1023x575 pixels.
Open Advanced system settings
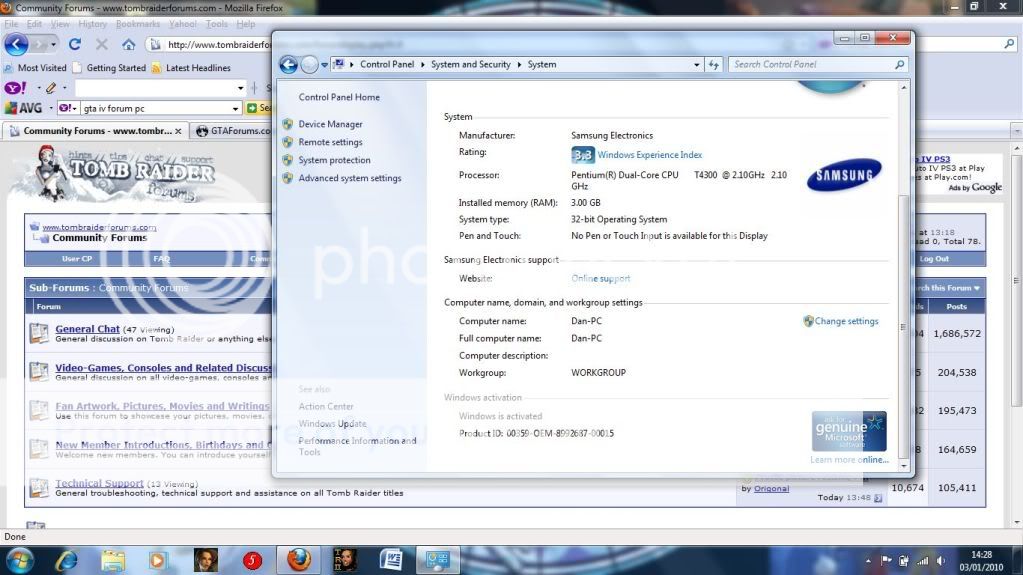point(349,178)
